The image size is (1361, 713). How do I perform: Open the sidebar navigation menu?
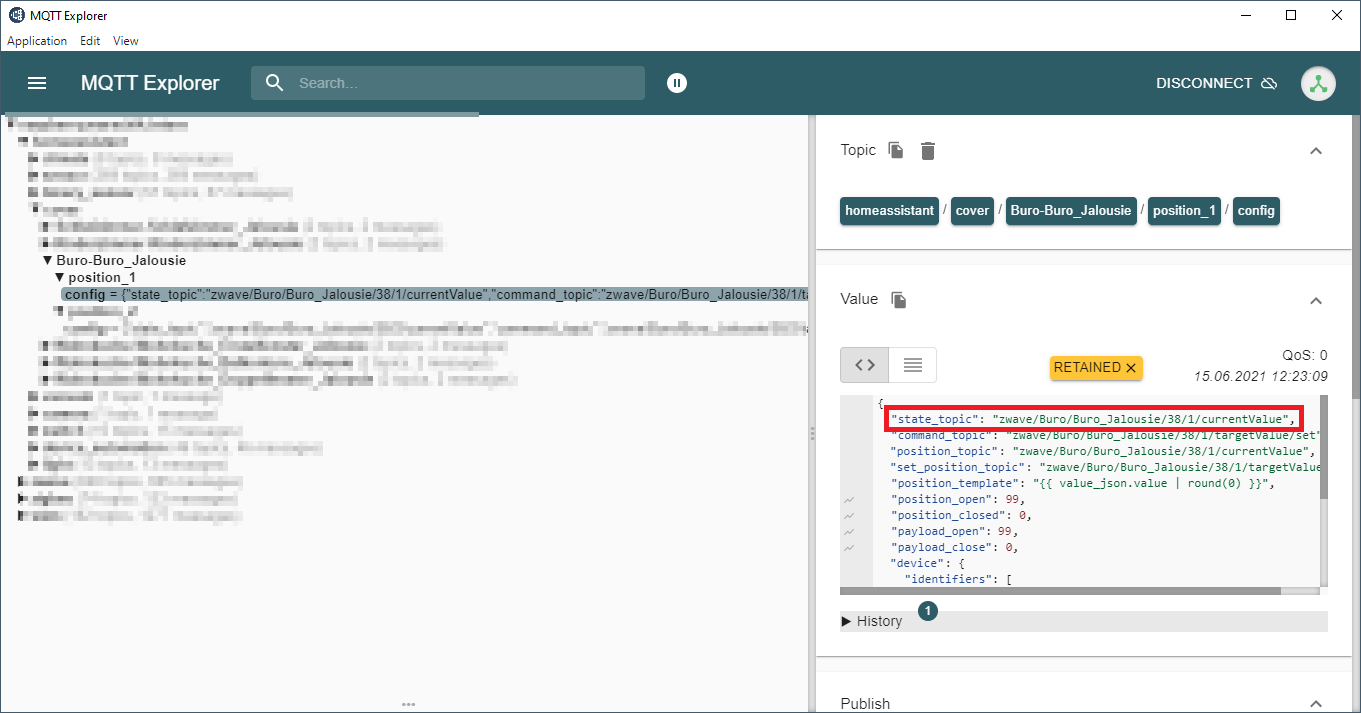pyautogui.click(x=37, y=83)
